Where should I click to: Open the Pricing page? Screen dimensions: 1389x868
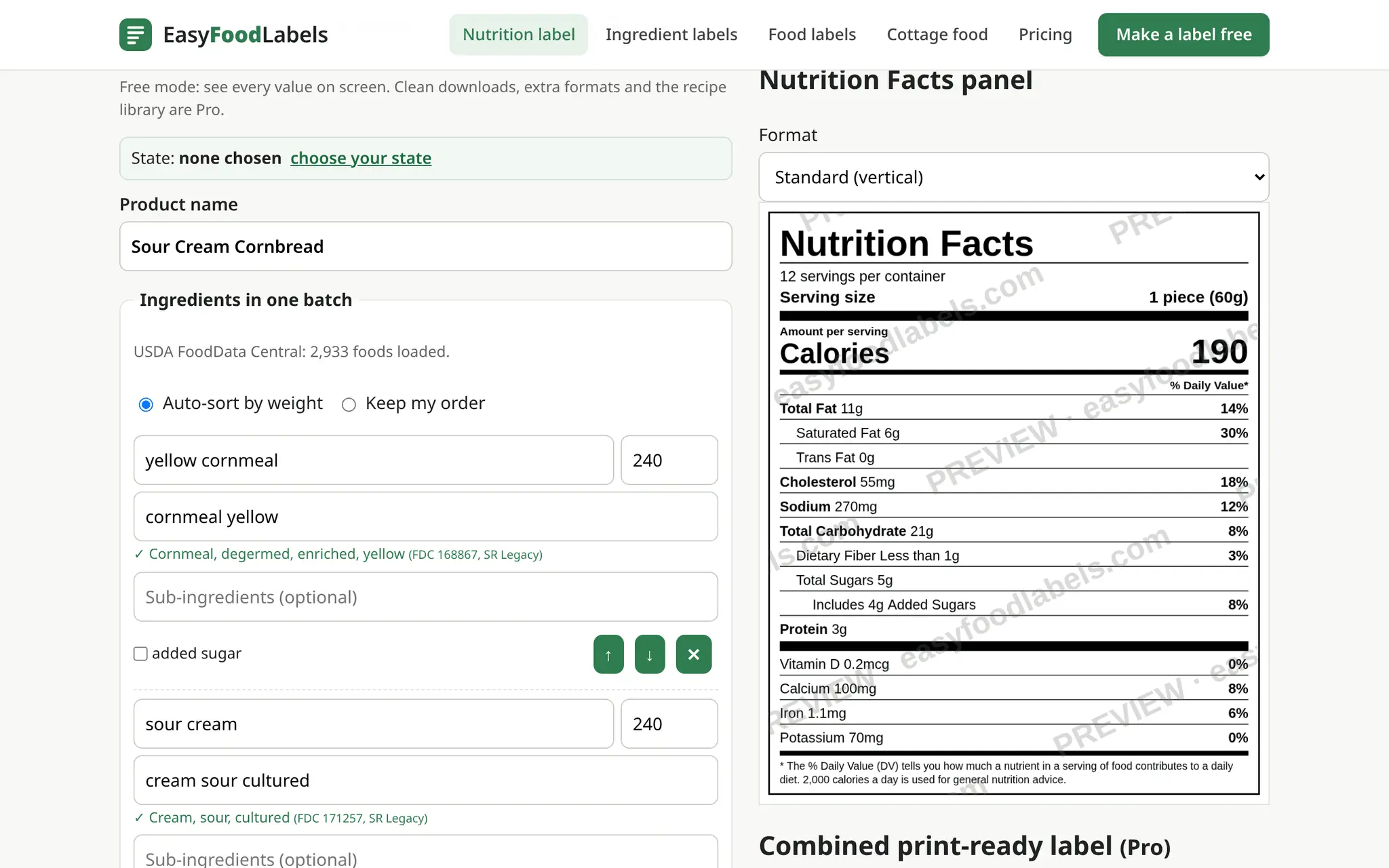1045,35
